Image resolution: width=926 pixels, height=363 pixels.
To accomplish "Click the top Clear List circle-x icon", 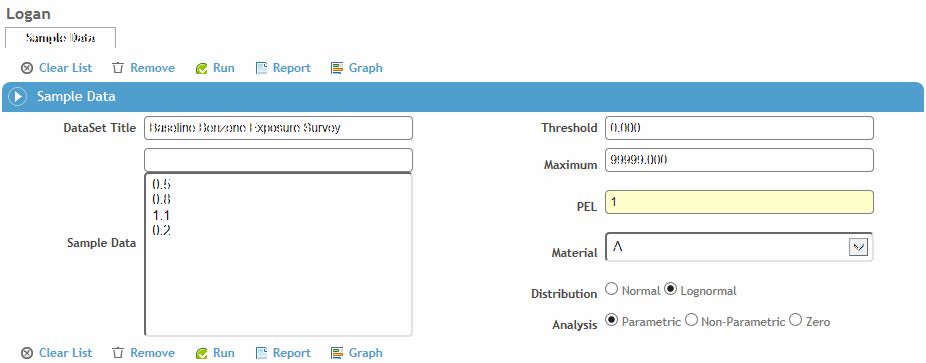I will point(27,68).
